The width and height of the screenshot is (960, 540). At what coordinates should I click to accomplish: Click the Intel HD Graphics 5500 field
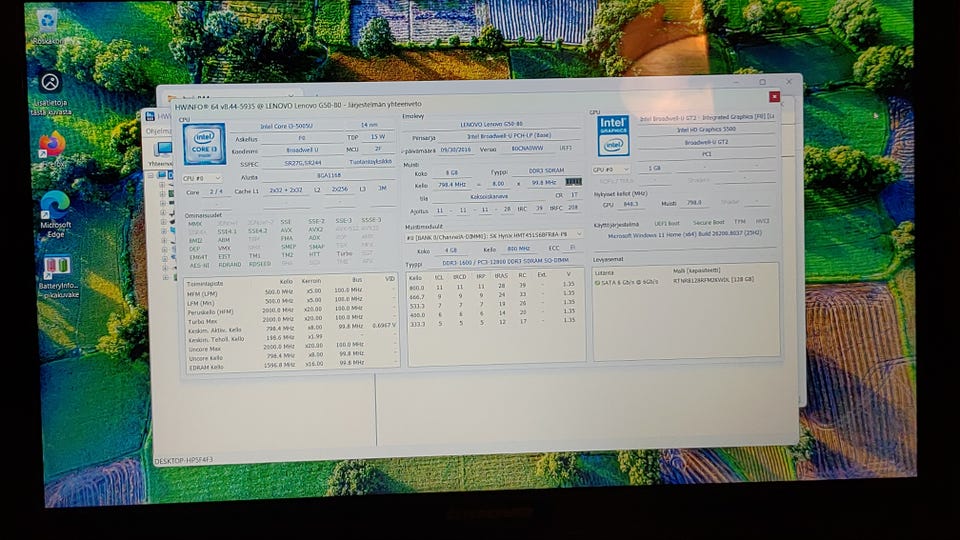click(x=706, y=130)
